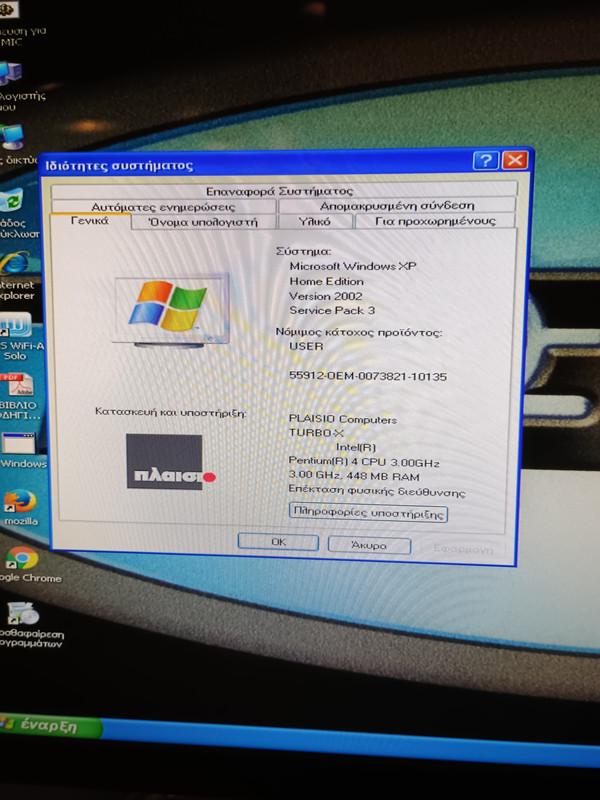Image resolution: width=600 pixels, height=800 pixels.
Task: Click the TURBO-X text
Action: pos(316,433)
